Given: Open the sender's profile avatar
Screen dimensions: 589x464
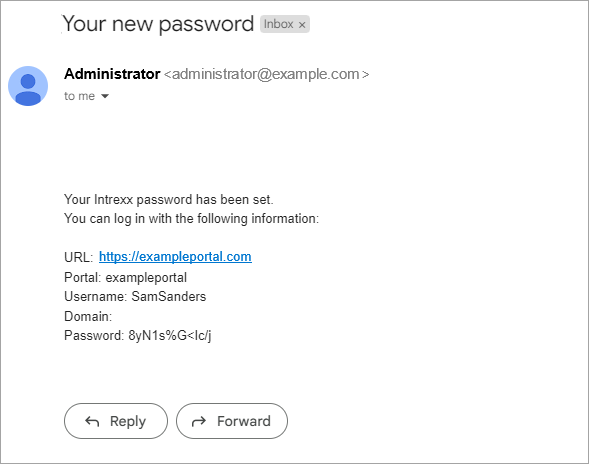Looking at the screenshot, I should (x=28, y=86).
